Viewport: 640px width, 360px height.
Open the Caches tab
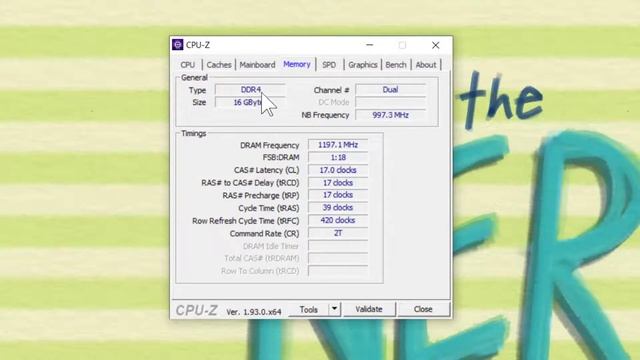(x=219, y=65)
